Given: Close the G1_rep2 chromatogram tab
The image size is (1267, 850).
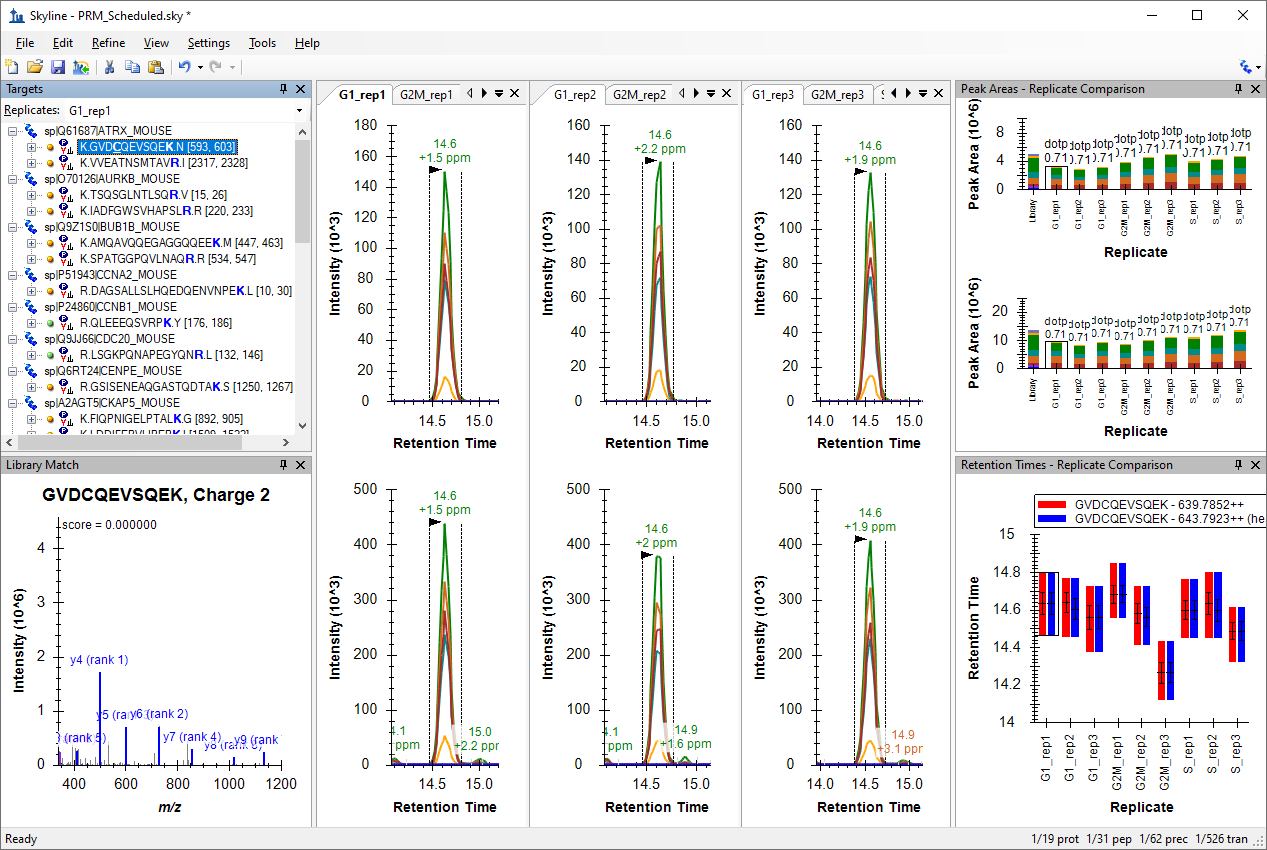Looking at the screenshot, I should coord(726,93).
